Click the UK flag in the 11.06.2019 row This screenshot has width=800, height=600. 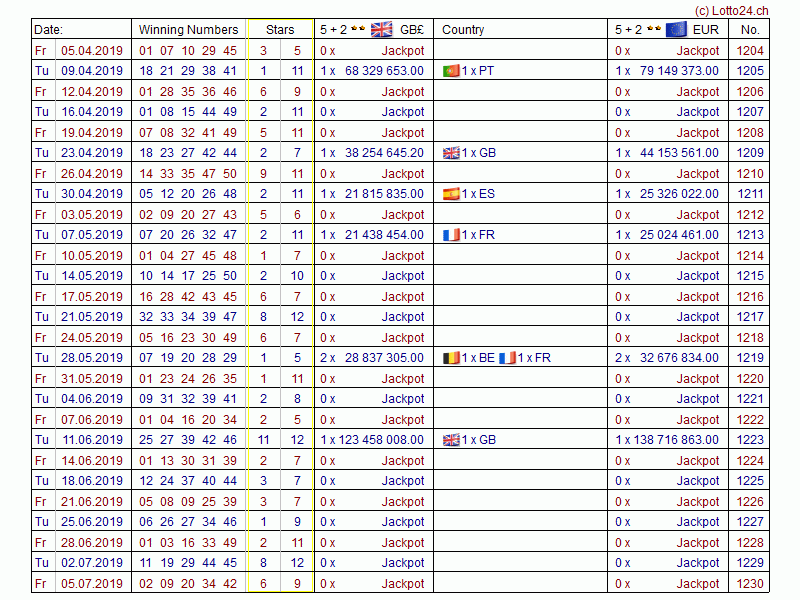click(x=450, y=440)
